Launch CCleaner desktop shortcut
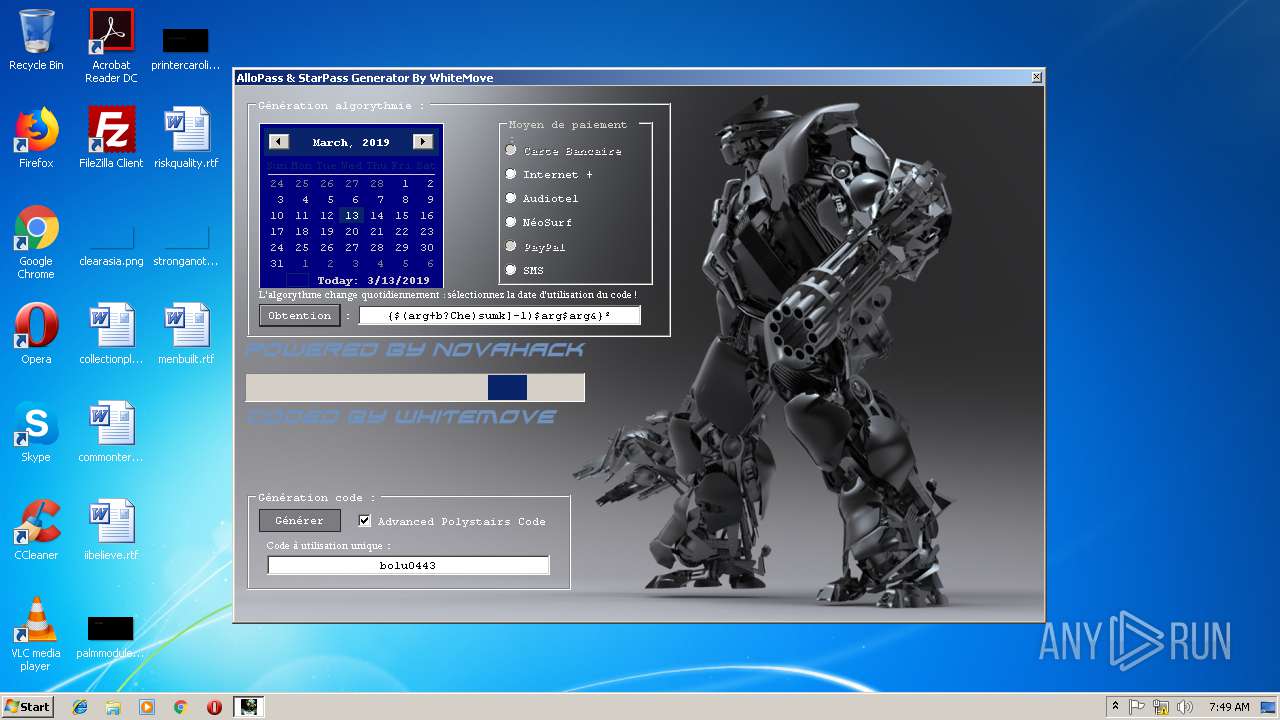This screenshot has height=720, width=1280. coord(36,530)
